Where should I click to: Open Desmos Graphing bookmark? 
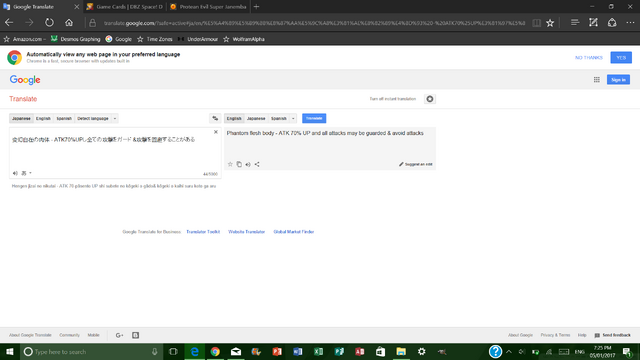click(76, 39)
